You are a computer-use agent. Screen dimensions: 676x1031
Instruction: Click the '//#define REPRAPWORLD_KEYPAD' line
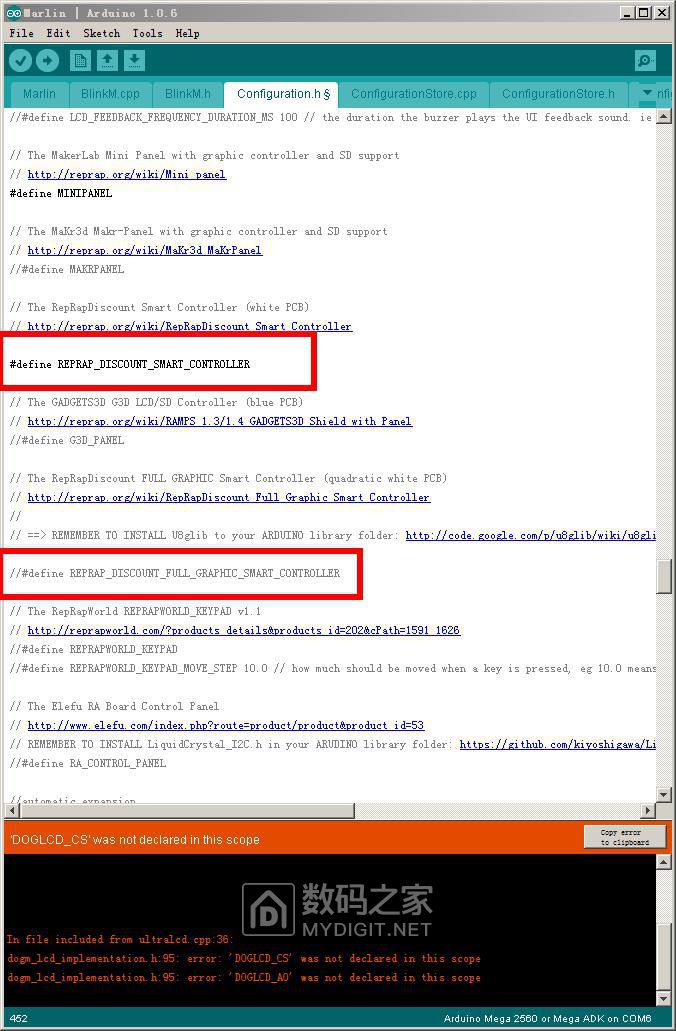pos(93,650)
